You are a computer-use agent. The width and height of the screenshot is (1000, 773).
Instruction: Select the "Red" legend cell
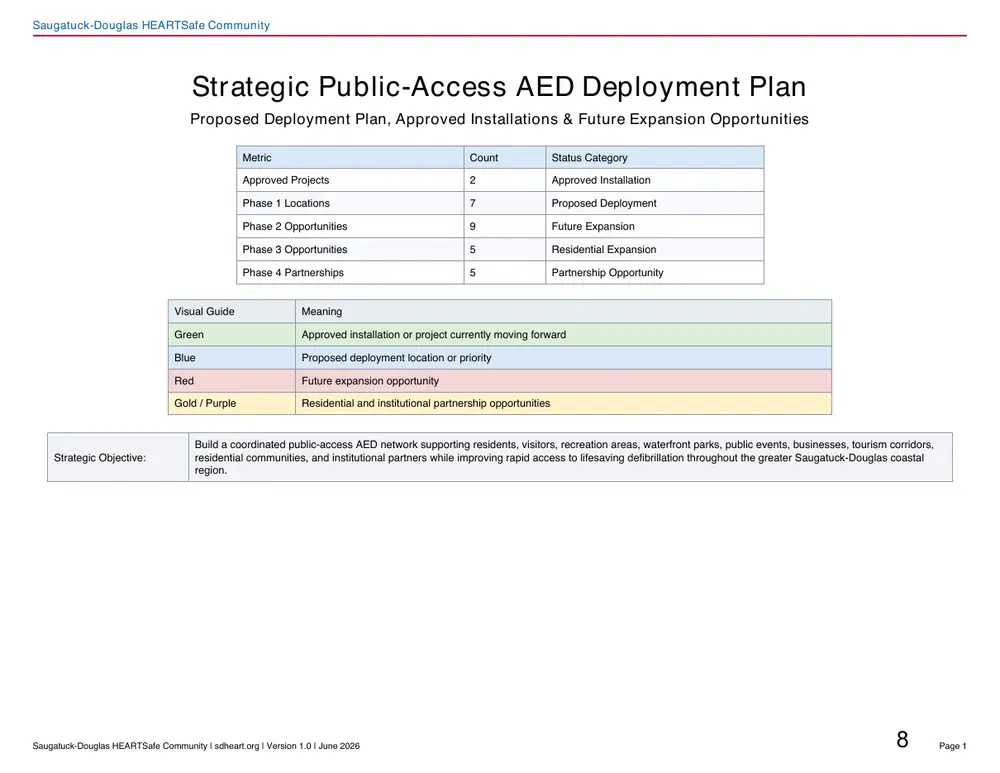tap(232, 381)
